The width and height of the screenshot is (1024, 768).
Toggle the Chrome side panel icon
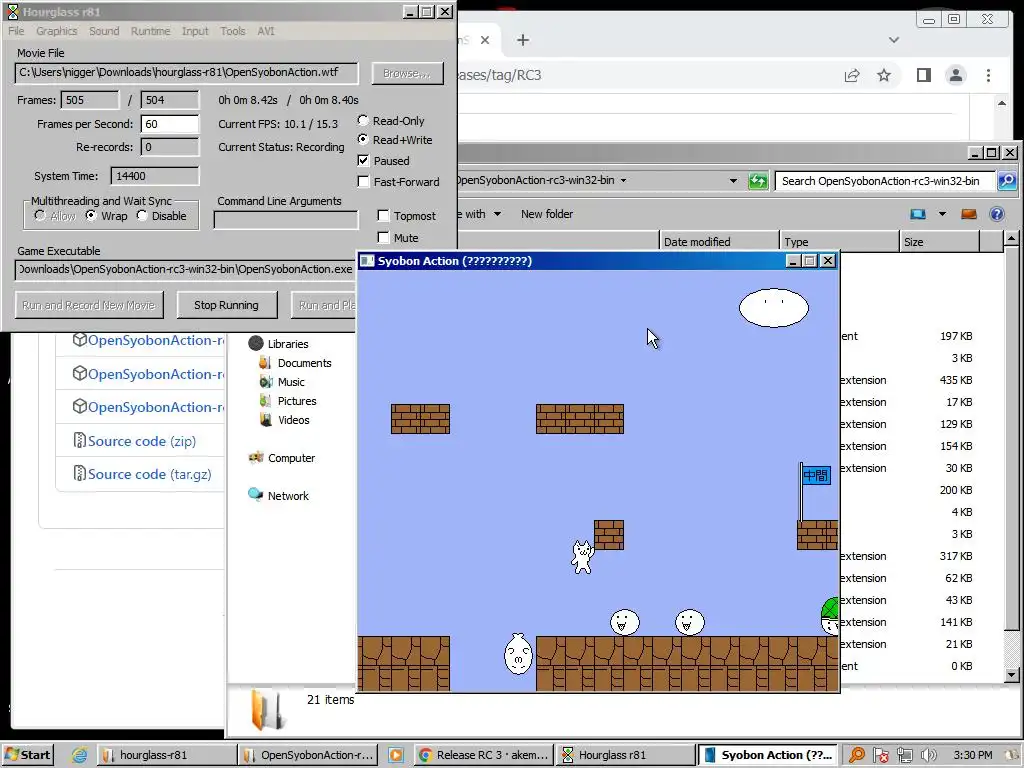pyautogui.click(x=923, y=75)
